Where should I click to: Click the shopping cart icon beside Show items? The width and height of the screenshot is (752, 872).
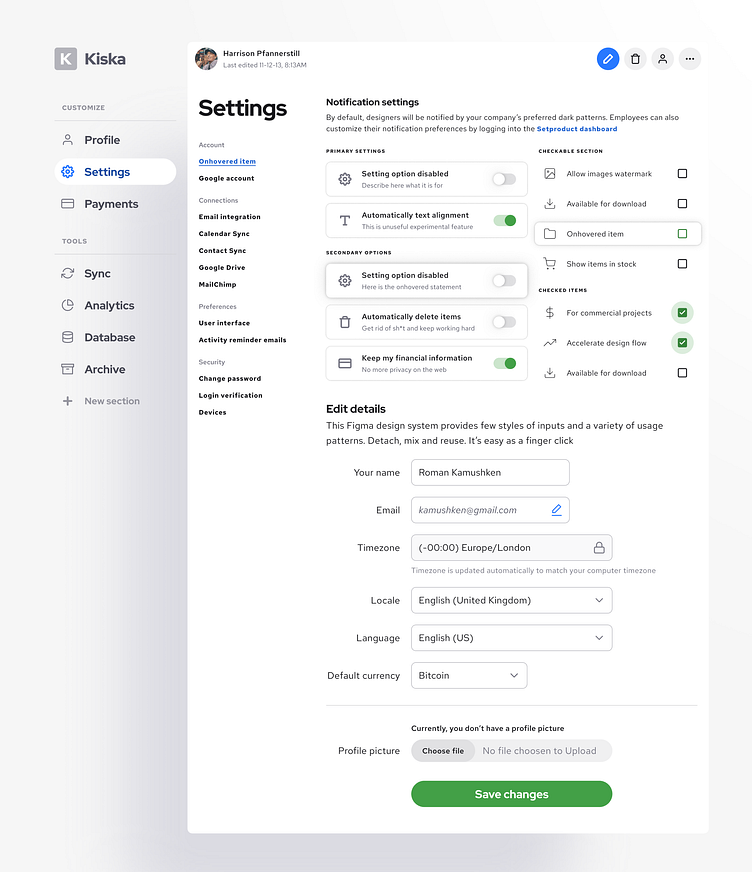point(551,263)
